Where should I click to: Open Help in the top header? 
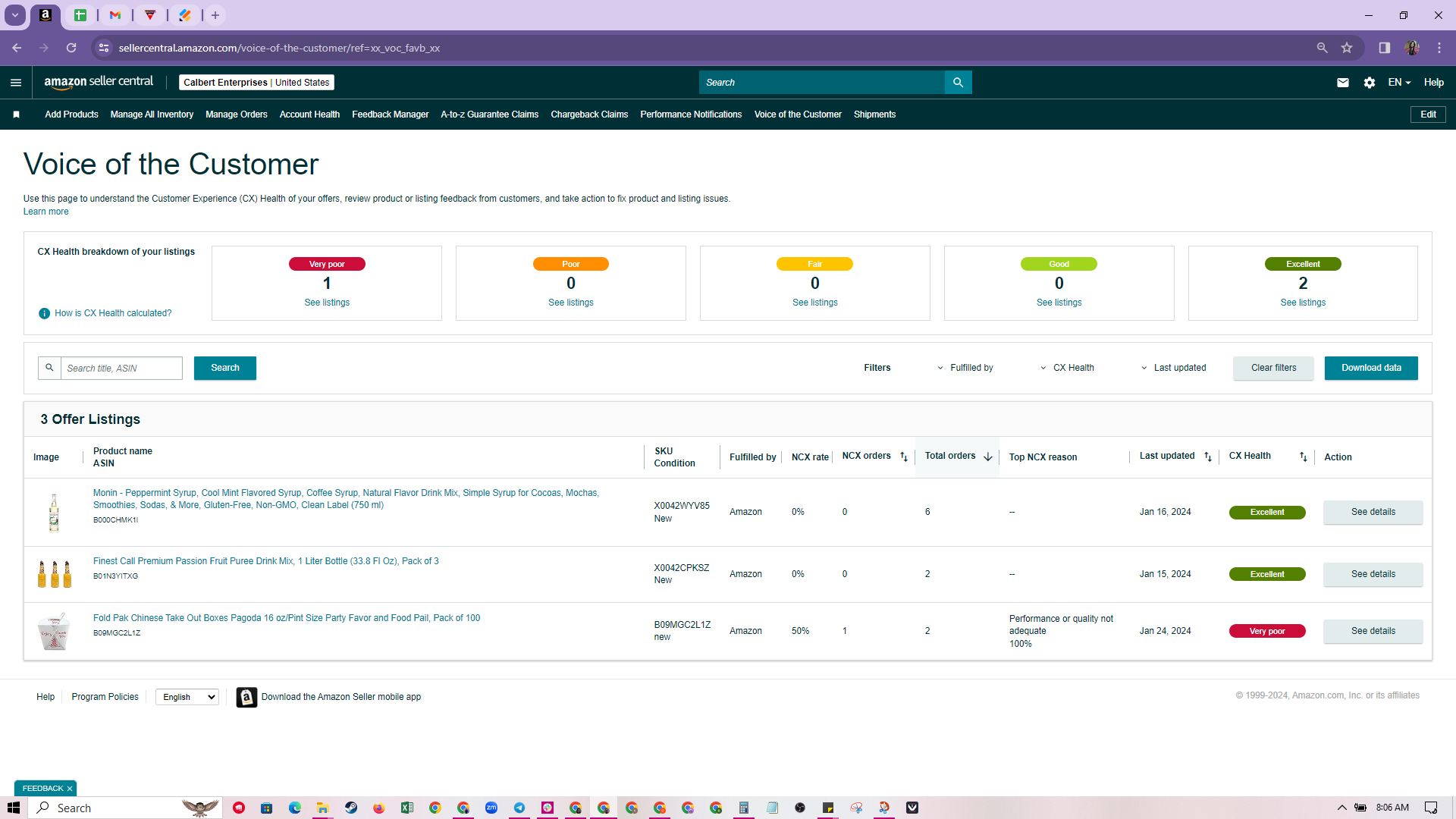[1433, 83]
